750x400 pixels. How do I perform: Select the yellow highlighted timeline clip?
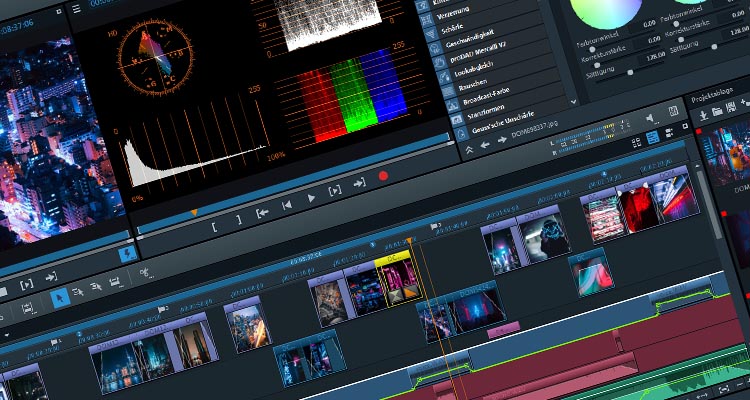click(398, 278)
